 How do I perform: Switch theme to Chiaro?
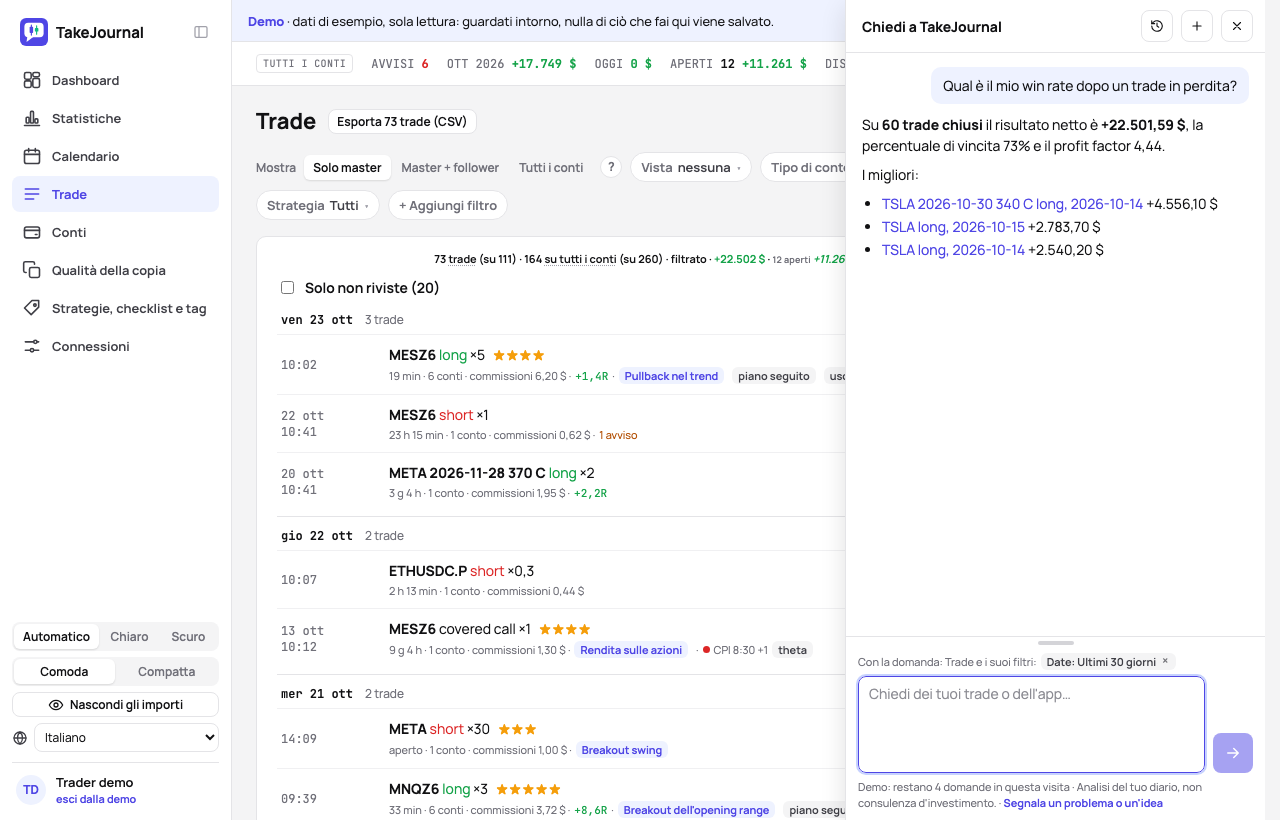tap(129, 637)
